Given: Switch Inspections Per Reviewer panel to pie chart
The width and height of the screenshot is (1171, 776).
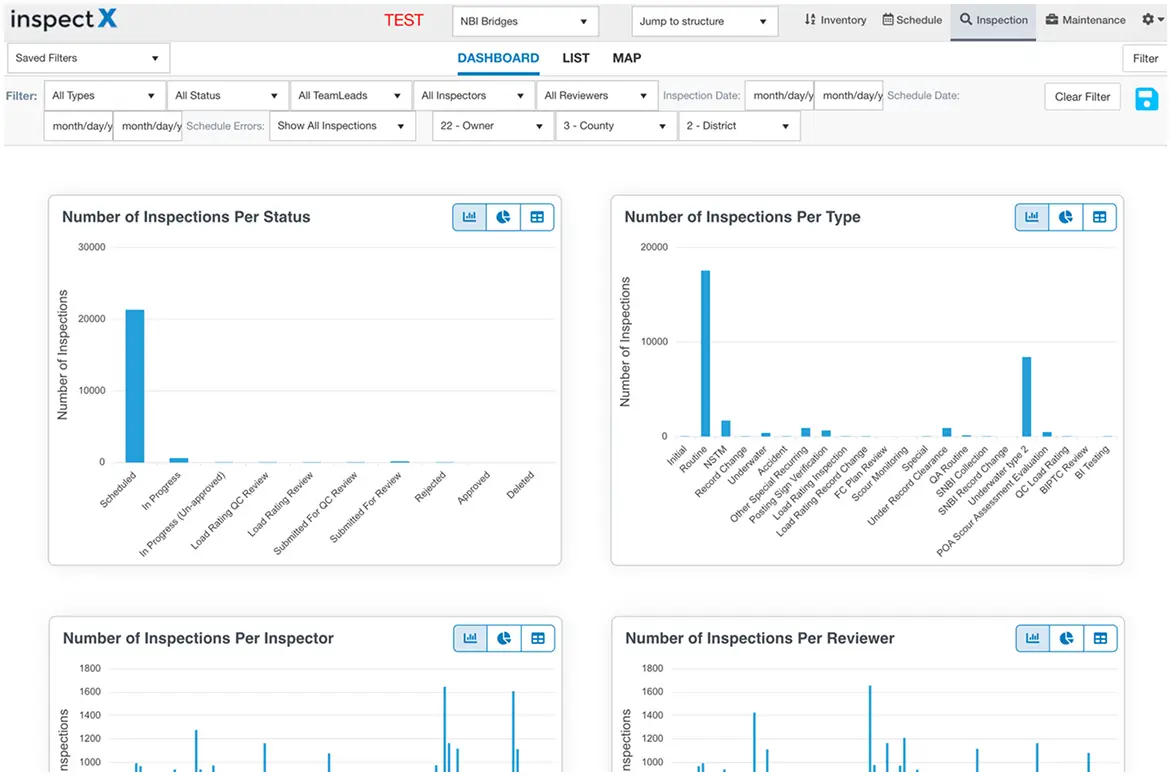Looking at the screenshot, I should (x=1065, y=637).
